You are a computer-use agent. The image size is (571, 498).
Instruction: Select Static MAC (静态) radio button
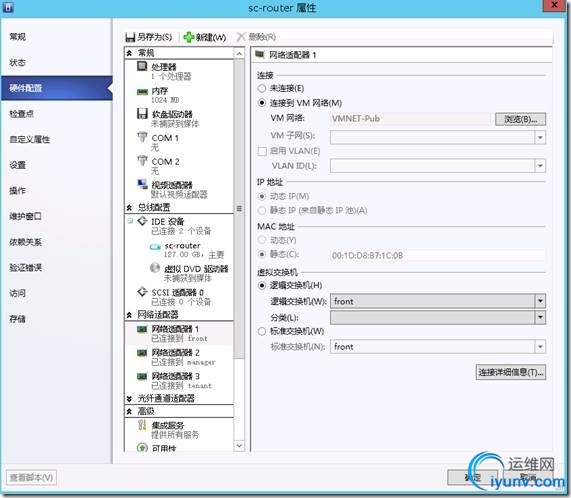pyautogui.click(x=262, y=254)
